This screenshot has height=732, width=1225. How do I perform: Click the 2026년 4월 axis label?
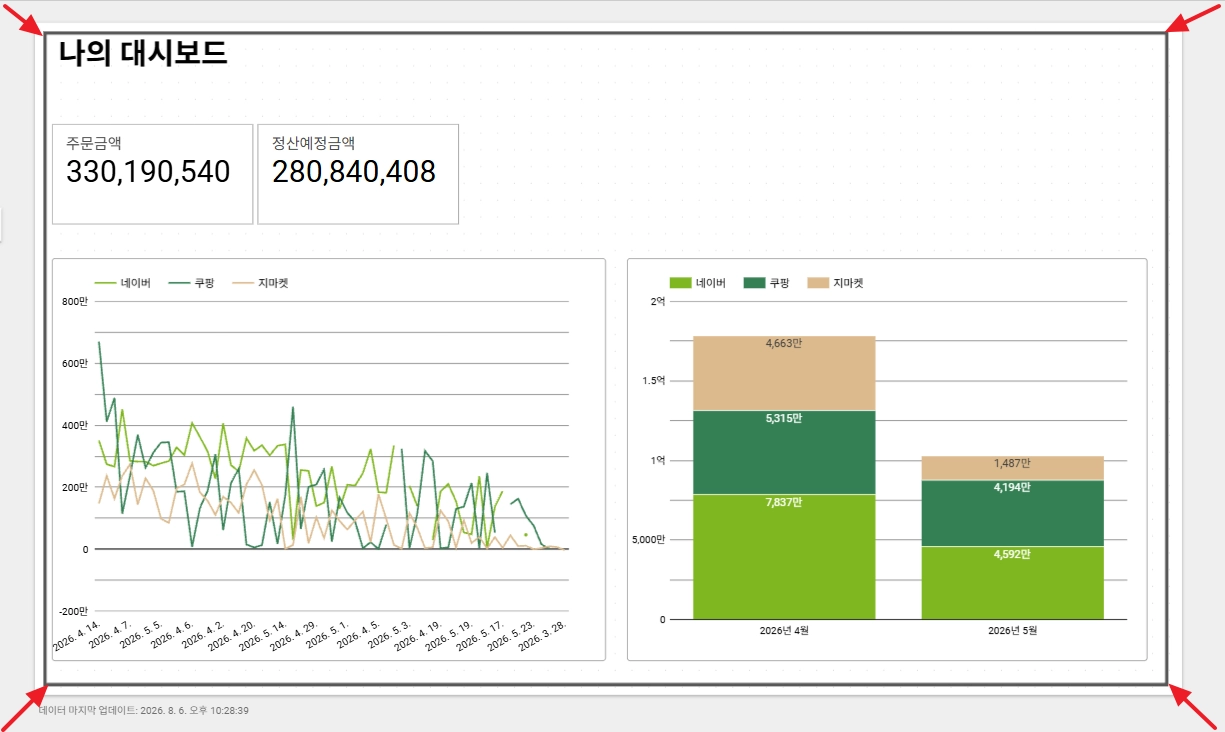(784, 631)
